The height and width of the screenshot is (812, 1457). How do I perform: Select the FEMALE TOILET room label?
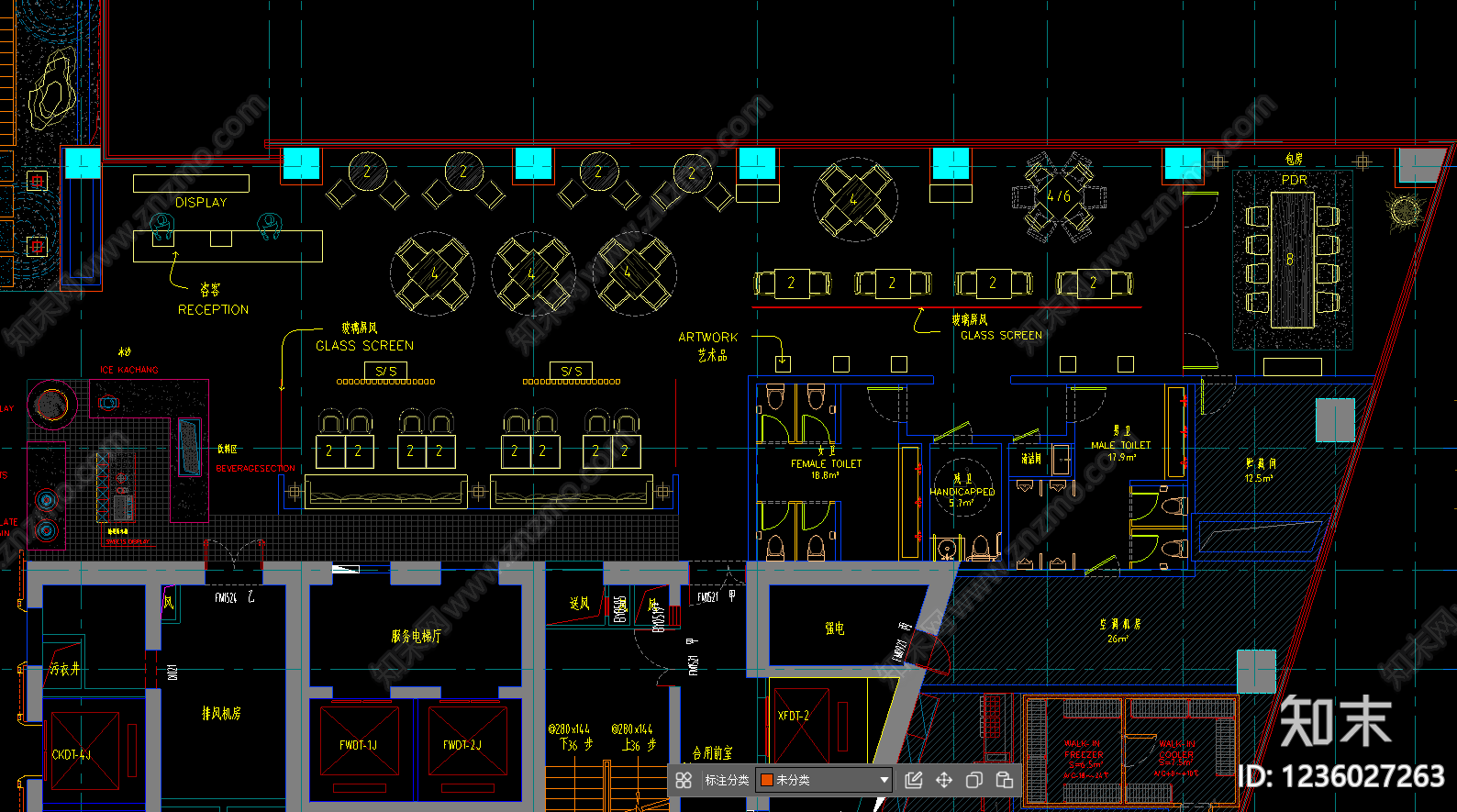tap(827, 464)
